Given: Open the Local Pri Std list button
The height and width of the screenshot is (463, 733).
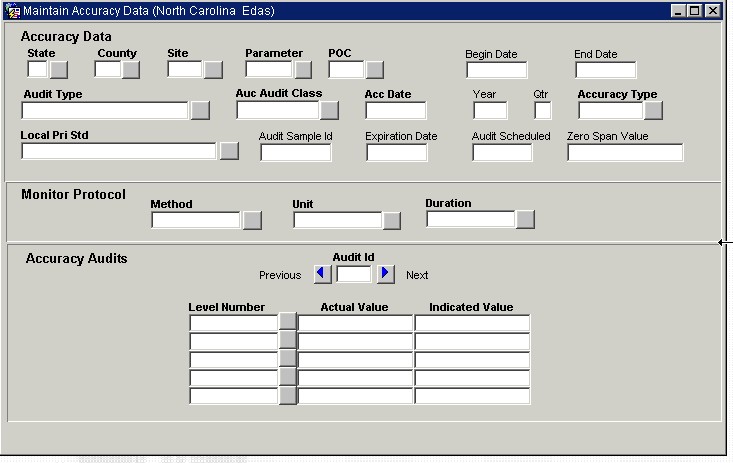Looking at the screenshot, I should pos(229,151).
